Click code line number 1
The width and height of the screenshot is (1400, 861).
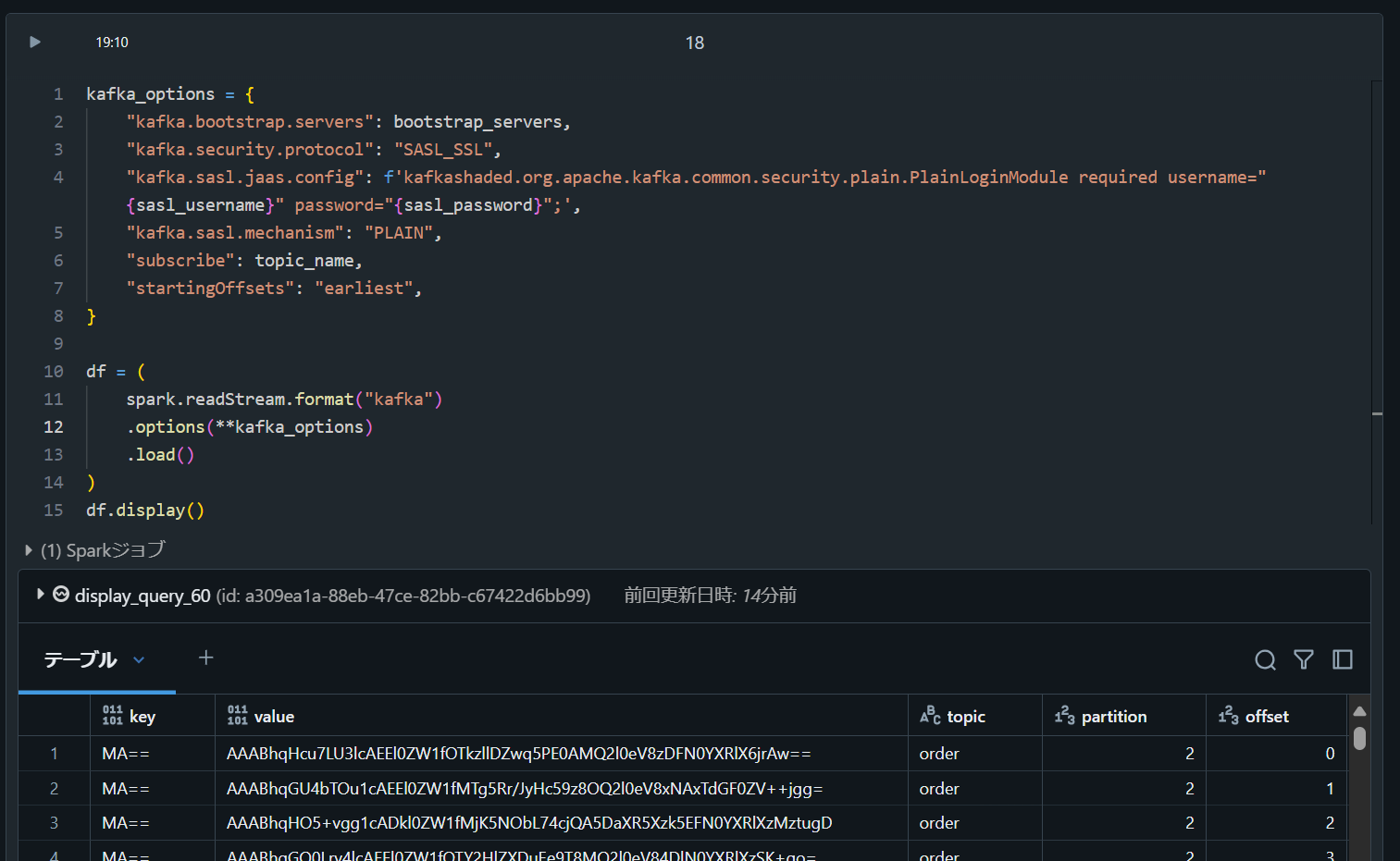click(58, 94)
